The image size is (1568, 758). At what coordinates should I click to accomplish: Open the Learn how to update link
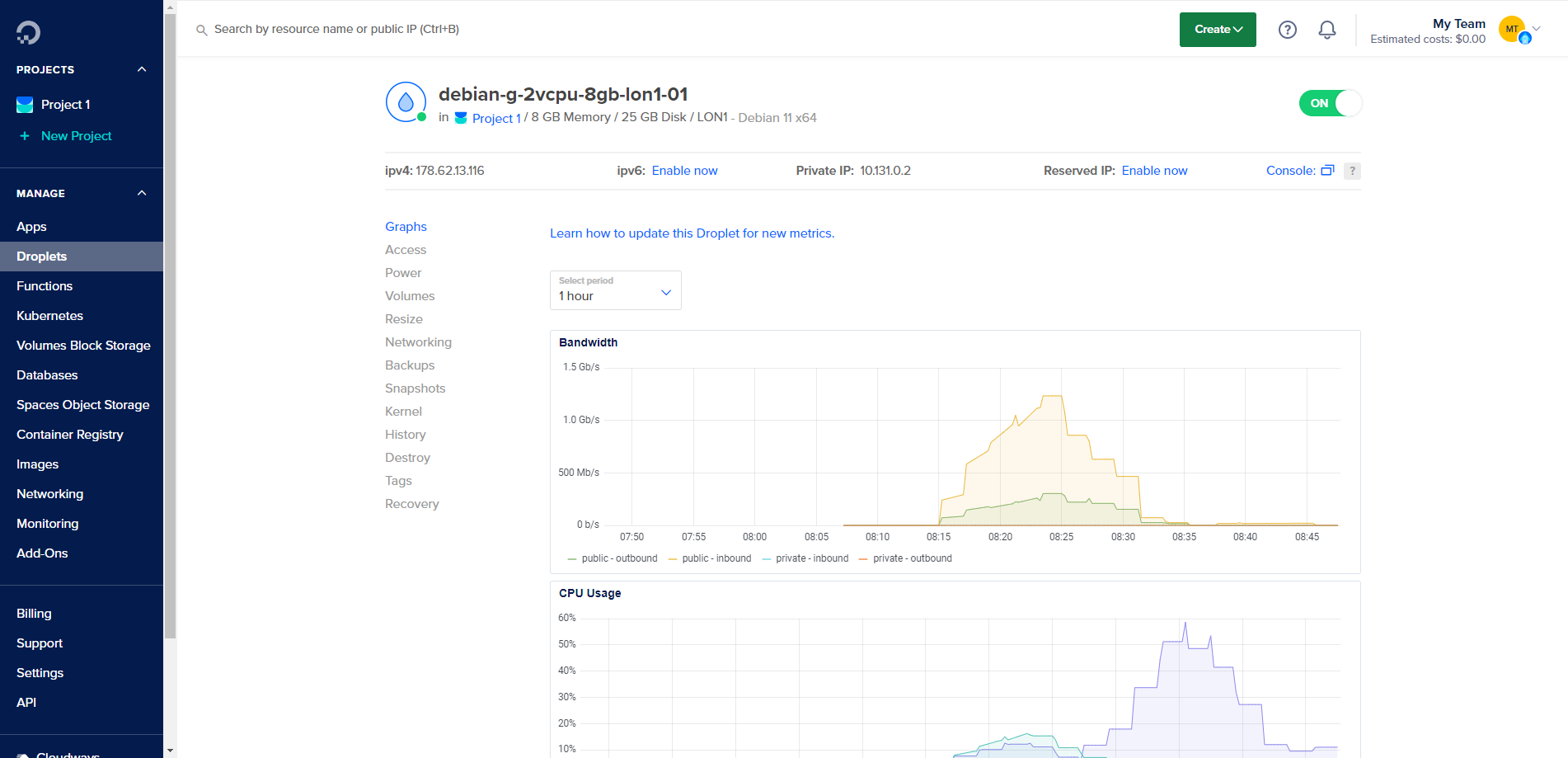coord(692,233)
